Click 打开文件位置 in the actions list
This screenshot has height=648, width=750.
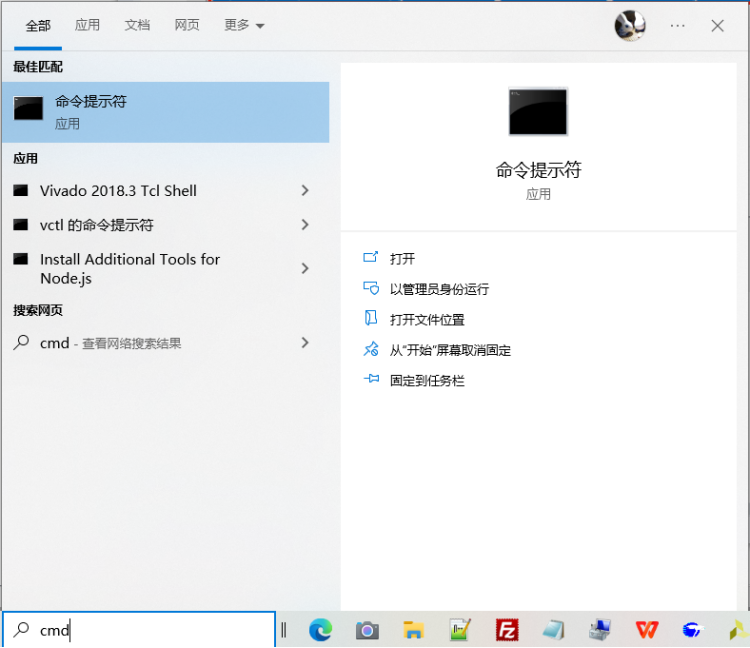tap(427, 320)
